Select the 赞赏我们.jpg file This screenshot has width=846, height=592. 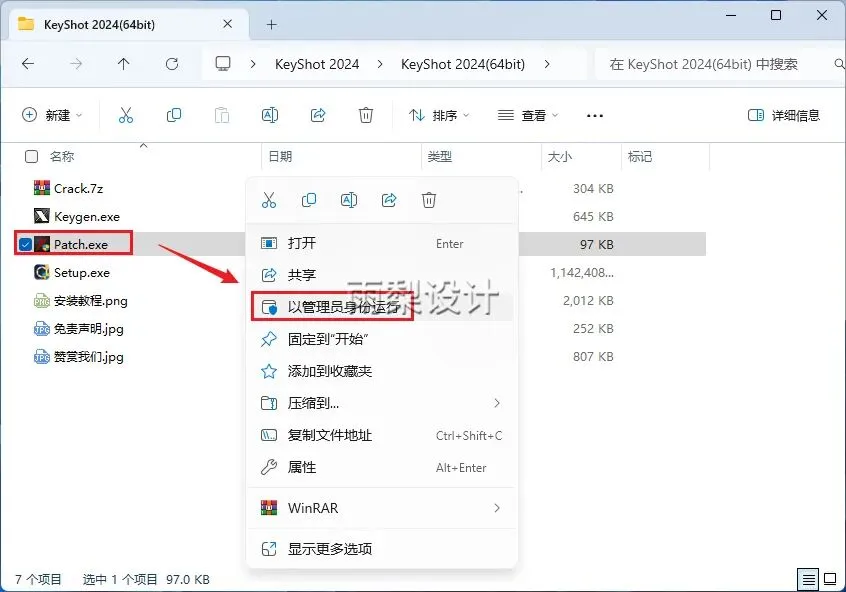click(x=88, y=357)
